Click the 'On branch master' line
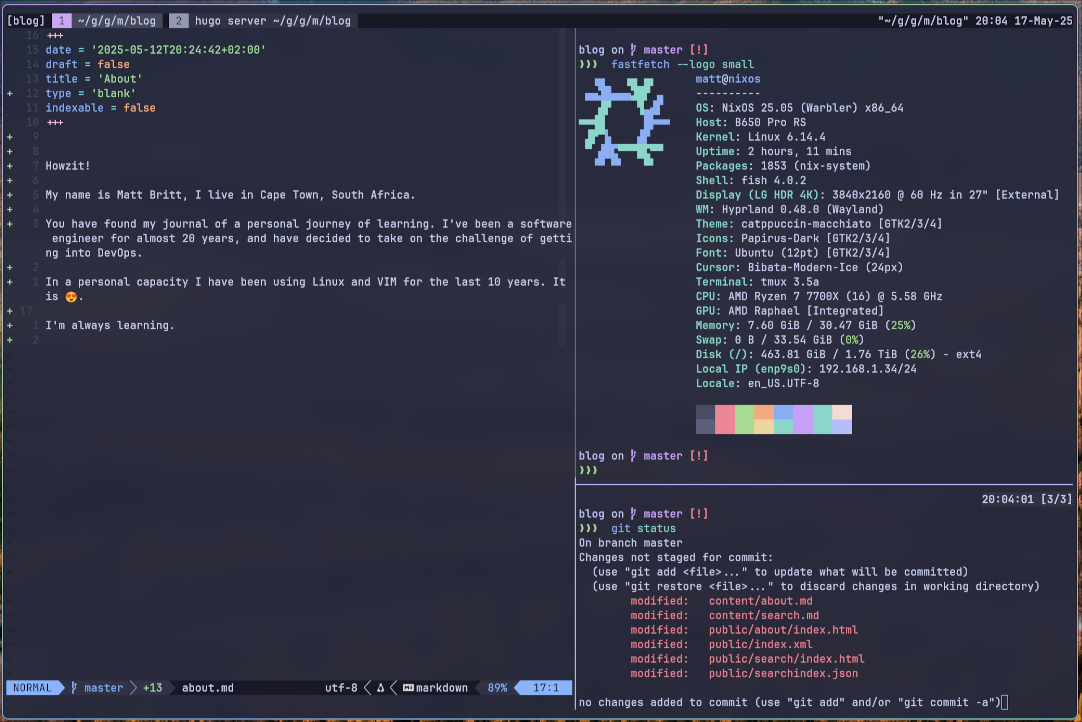This screenshot has height=722, width=1082. point(631,543)
